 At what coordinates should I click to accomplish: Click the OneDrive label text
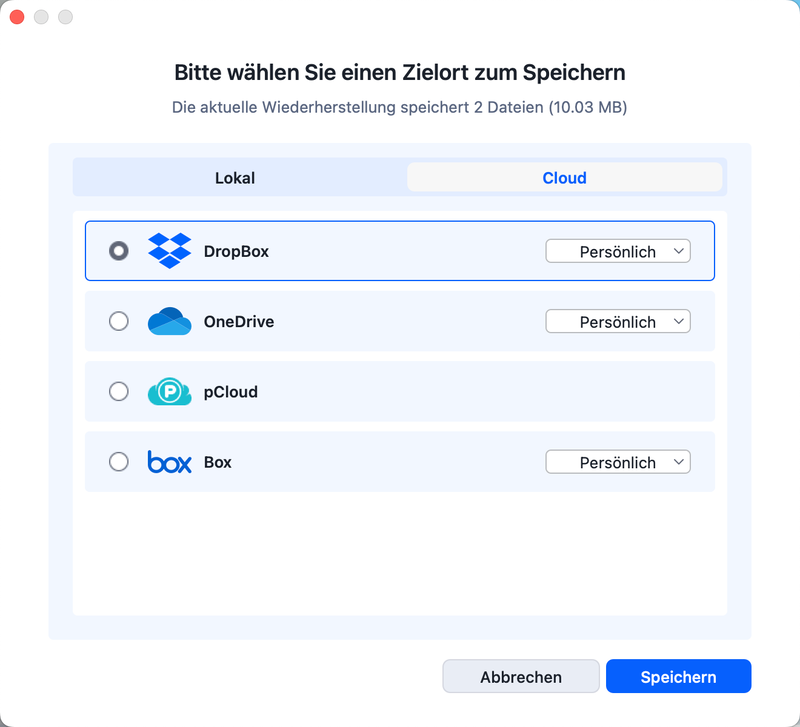click(239, 322)
